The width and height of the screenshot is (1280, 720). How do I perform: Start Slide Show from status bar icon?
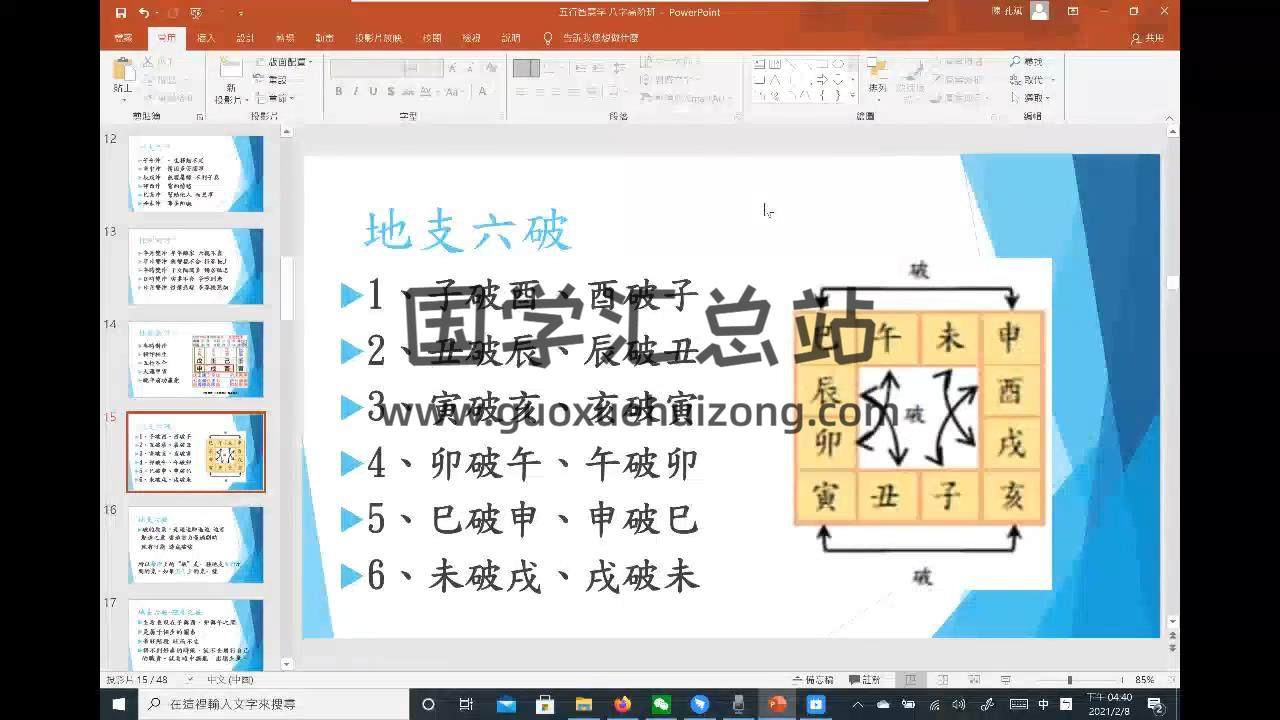click(x=1006, y=680)
